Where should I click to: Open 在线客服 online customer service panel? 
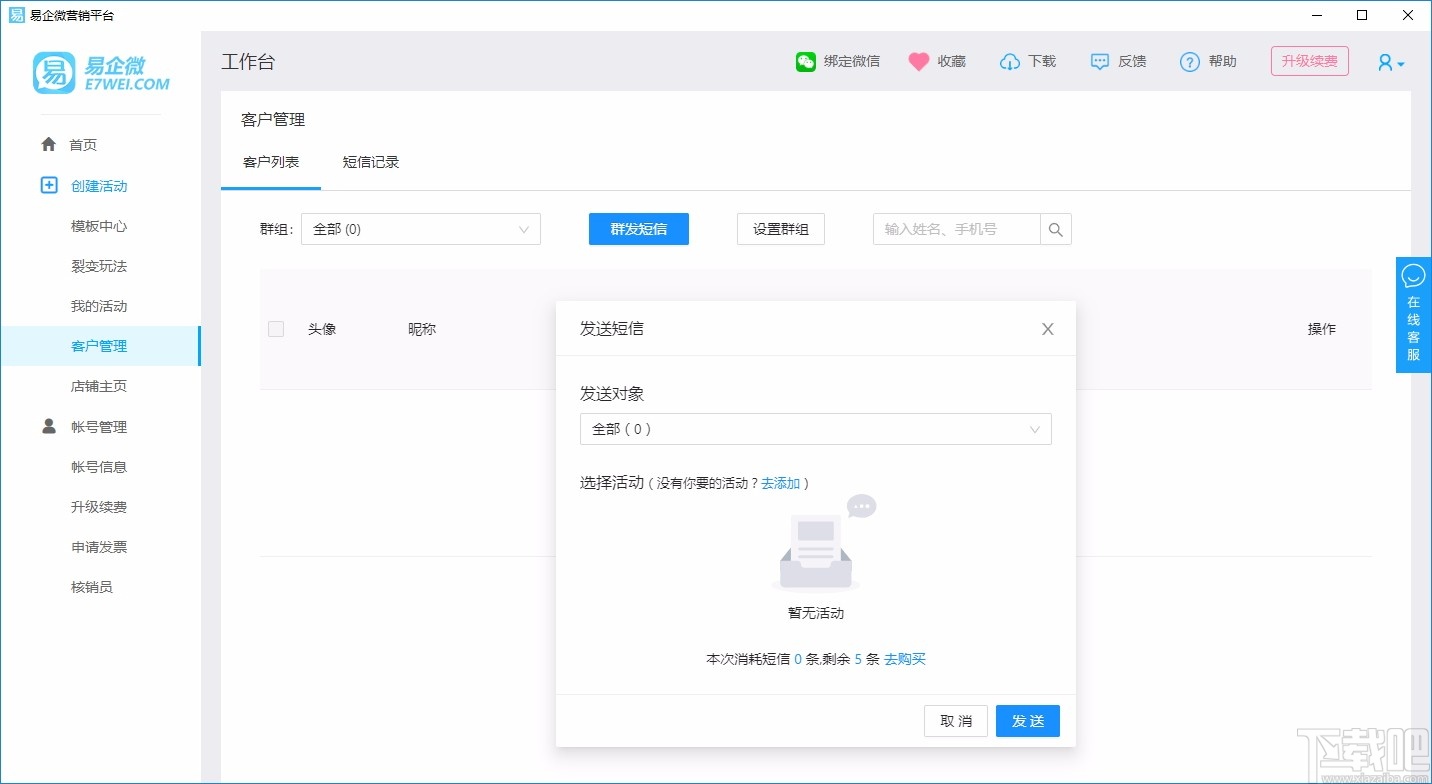coord(1413,314)
